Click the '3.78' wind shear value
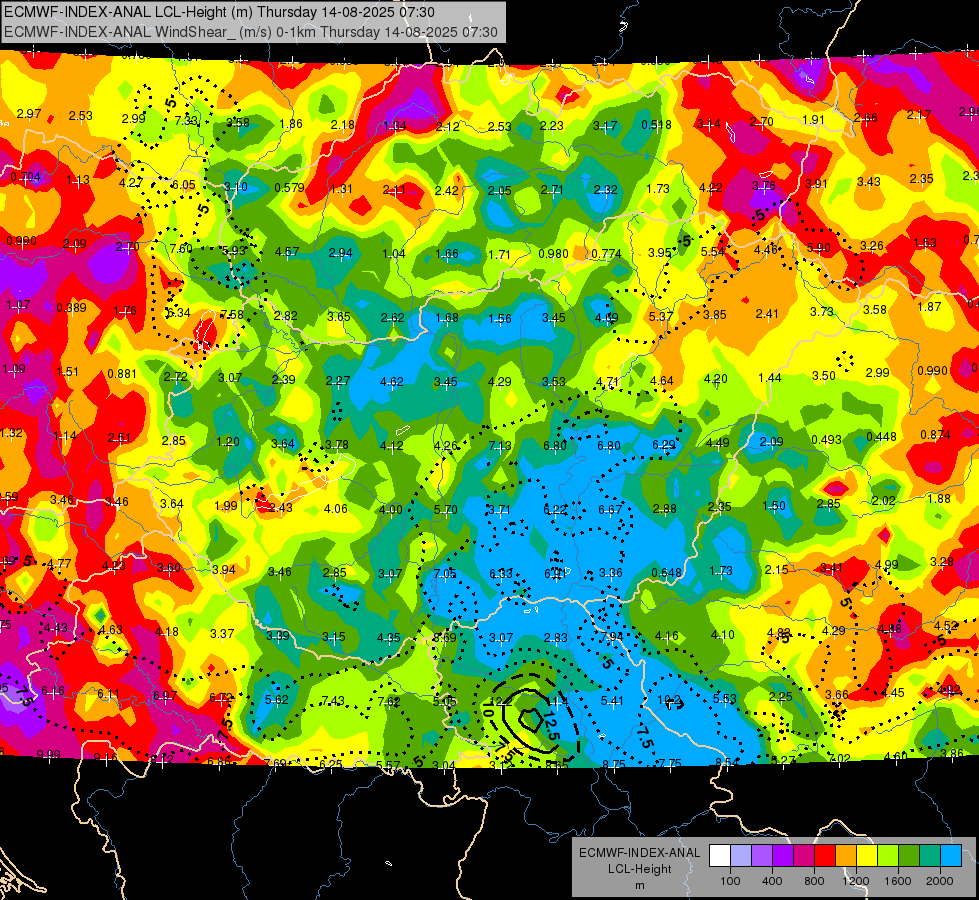979x900 pixels. coord(337,445)
